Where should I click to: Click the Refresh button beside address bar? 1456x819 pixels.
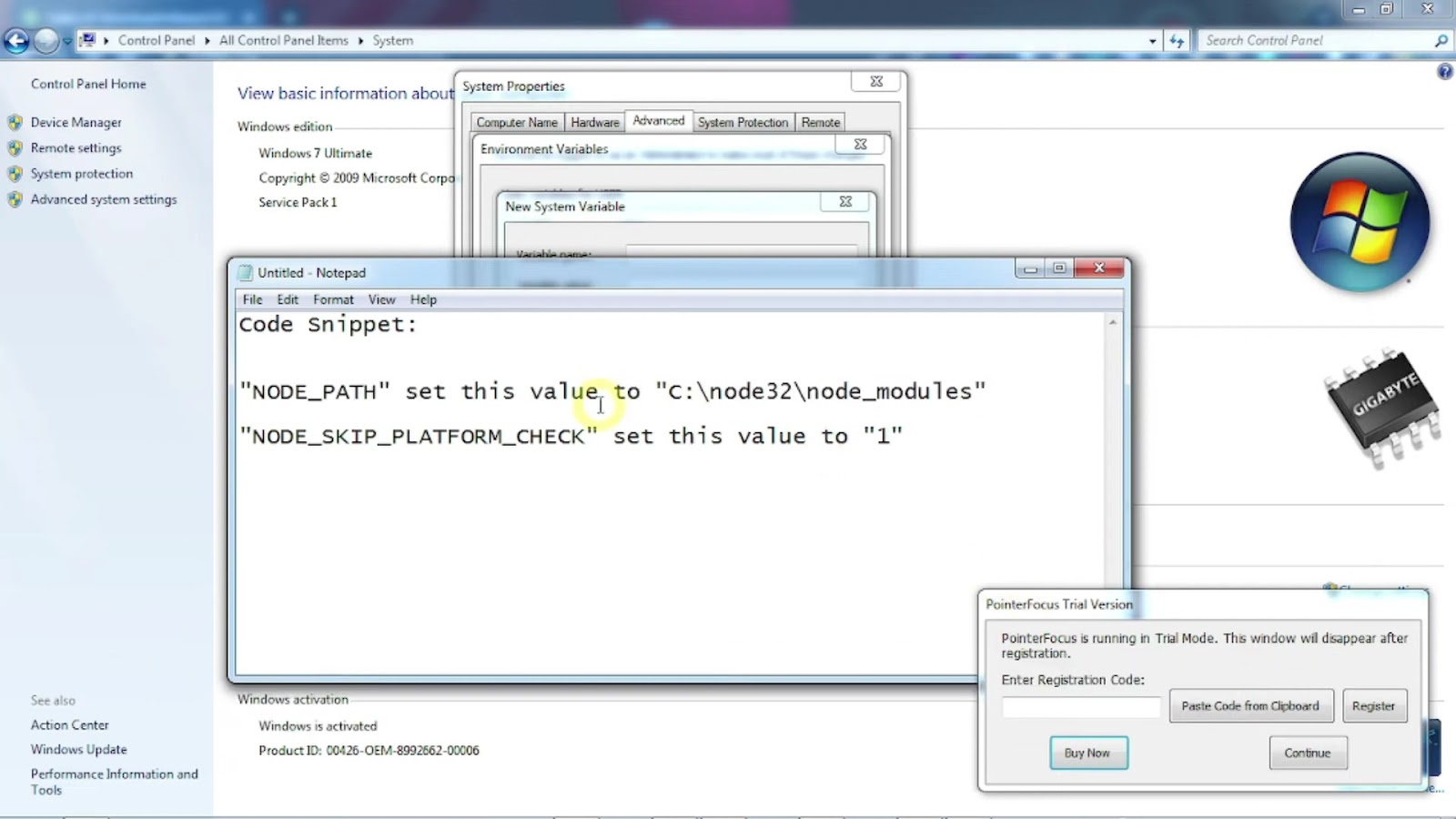(x=1177, y=40)
